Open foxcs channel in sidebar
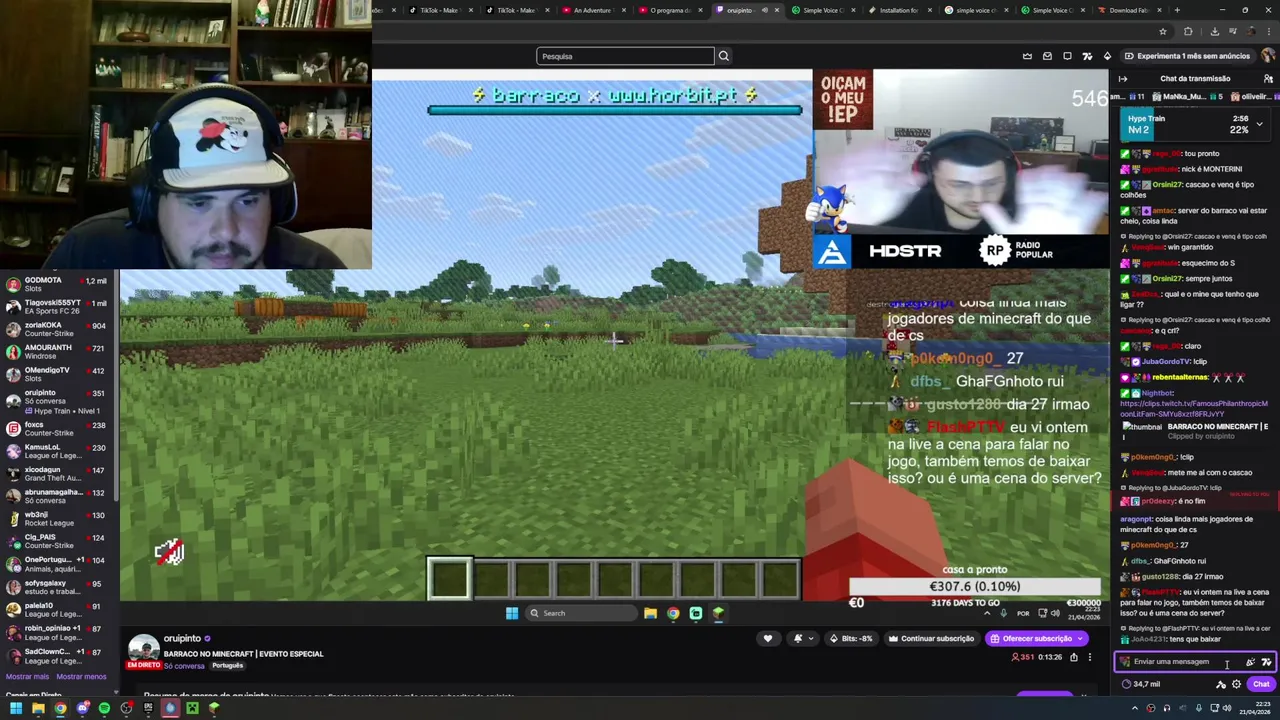 pos(57,429)
